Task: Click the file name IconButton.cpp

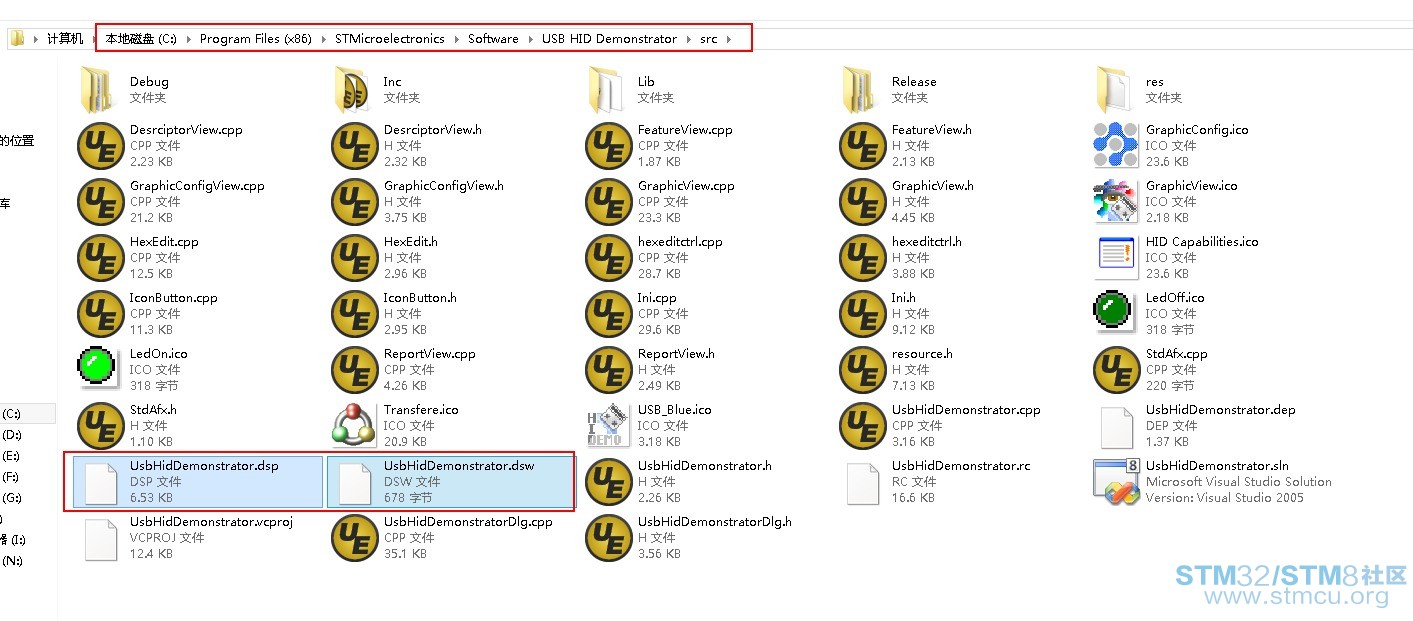Action: (174, 298)
